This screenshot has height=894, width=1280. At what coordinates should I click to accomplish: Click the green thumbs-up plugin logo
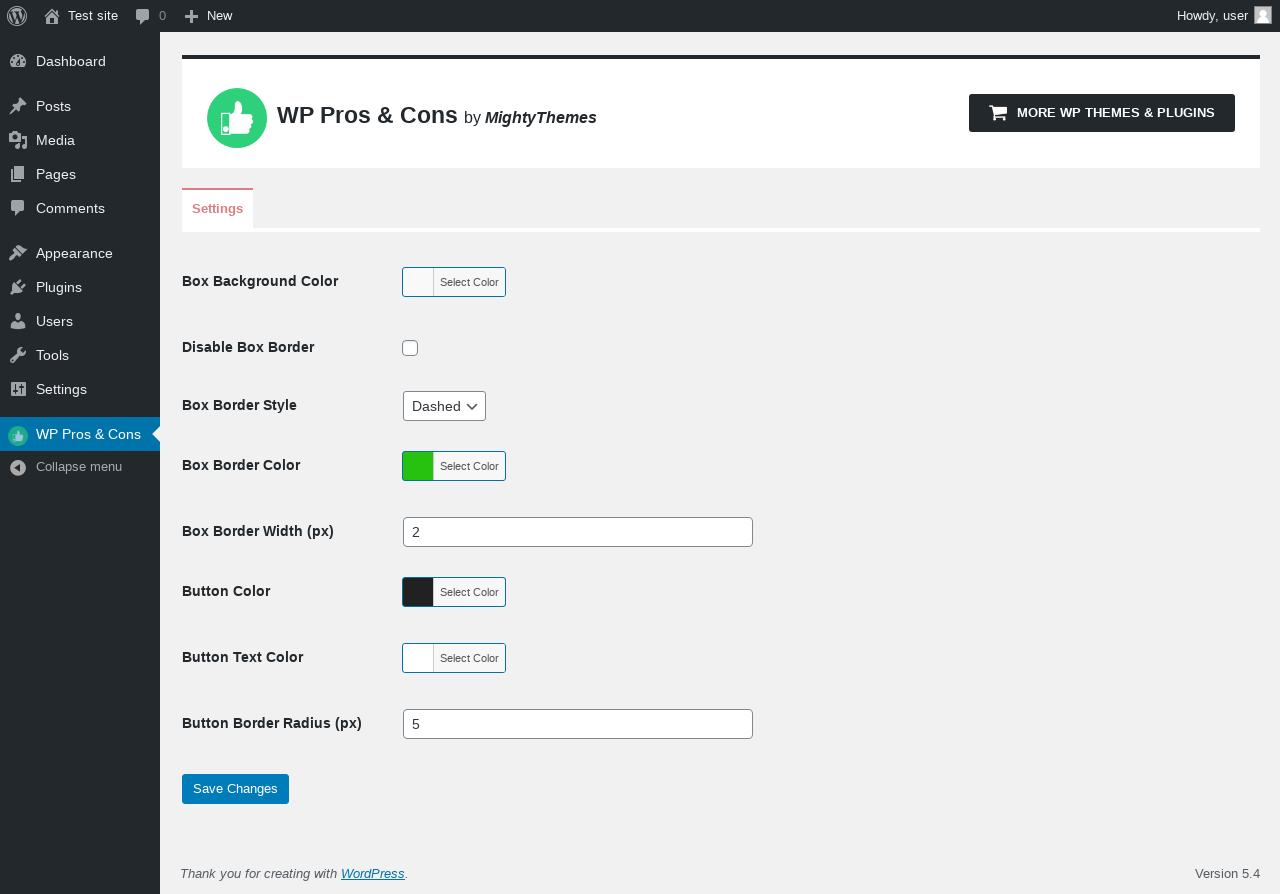point(237,118)
